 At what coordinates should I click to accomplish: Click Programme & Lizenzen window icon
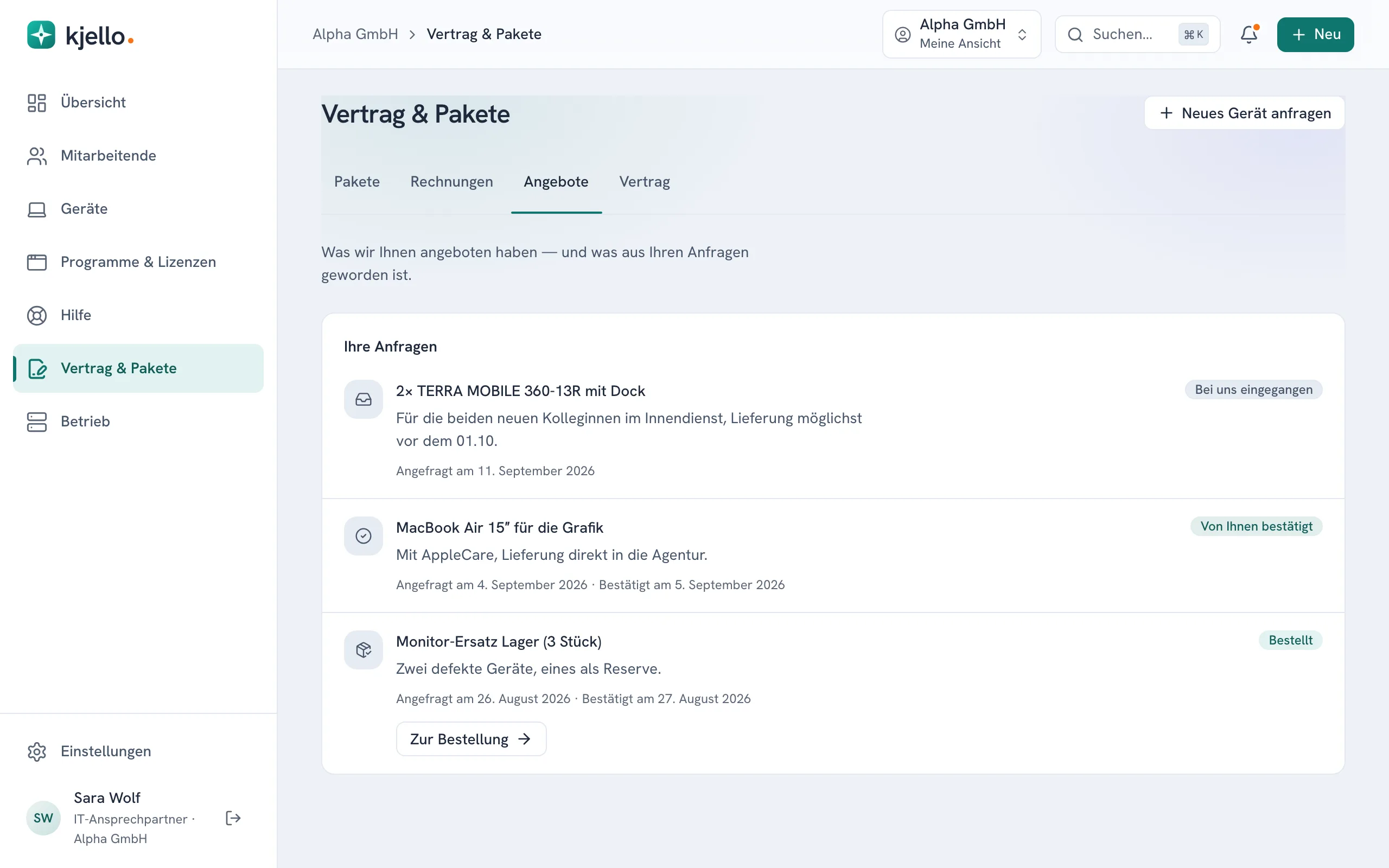pos(37,263)
